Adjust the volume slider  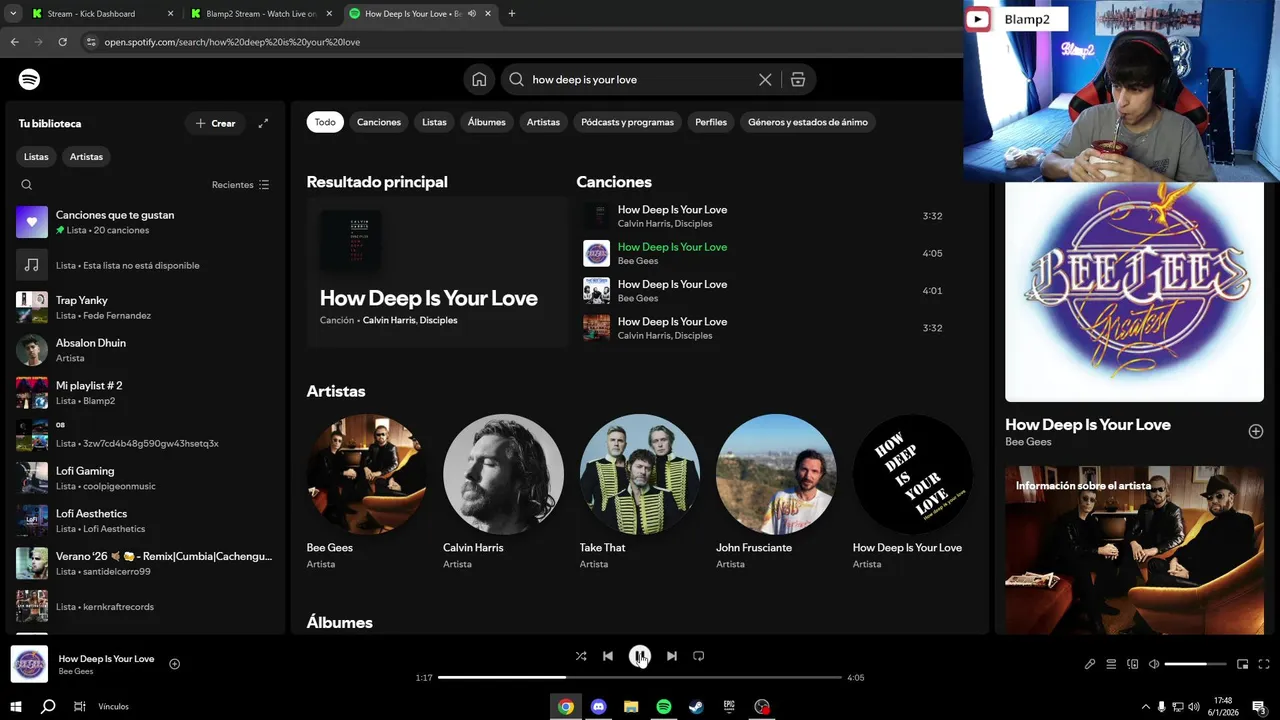click(x=1195, y=664)
